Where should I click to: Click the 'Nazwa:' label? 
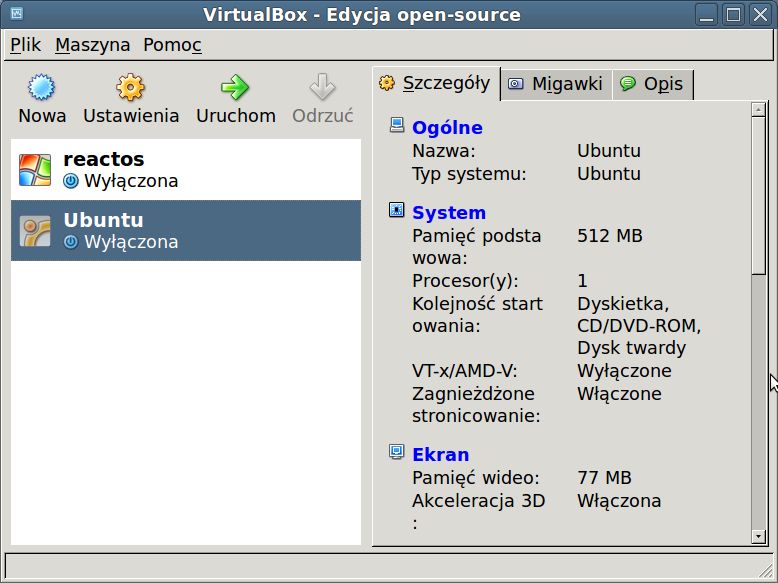tap(444, 151)
